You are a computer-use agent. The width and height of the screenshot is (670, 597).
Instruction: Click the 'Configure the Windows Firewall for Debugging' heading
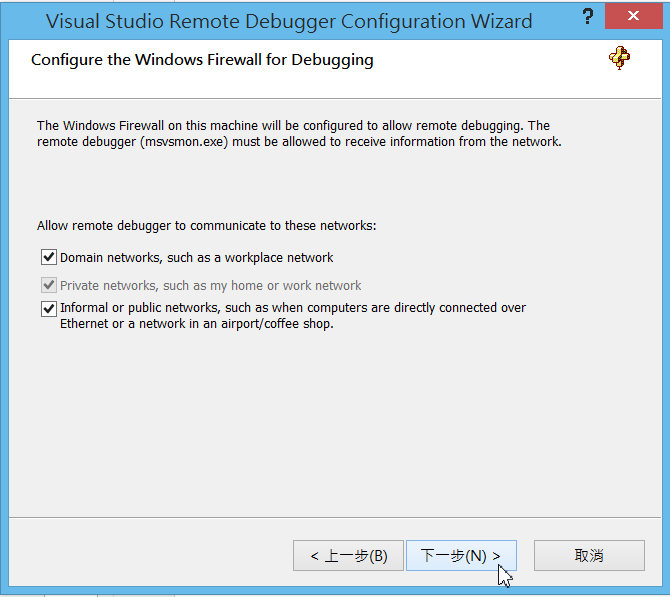(x=202, y=60)
